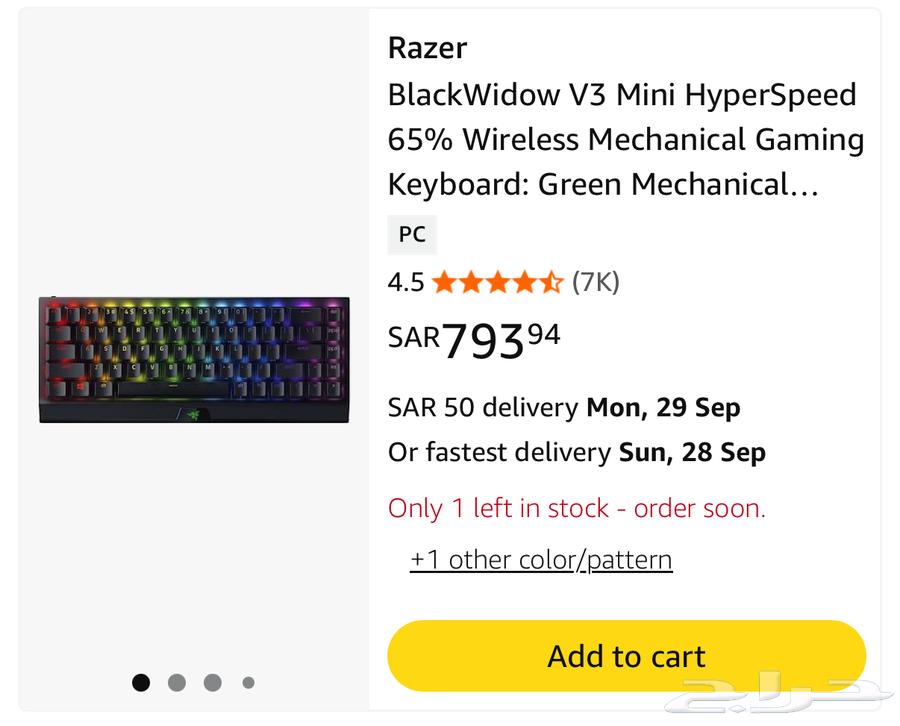Screen dimensions: 900x726
Task: Click the third carousel navigation dot
Action: point(213,682)
